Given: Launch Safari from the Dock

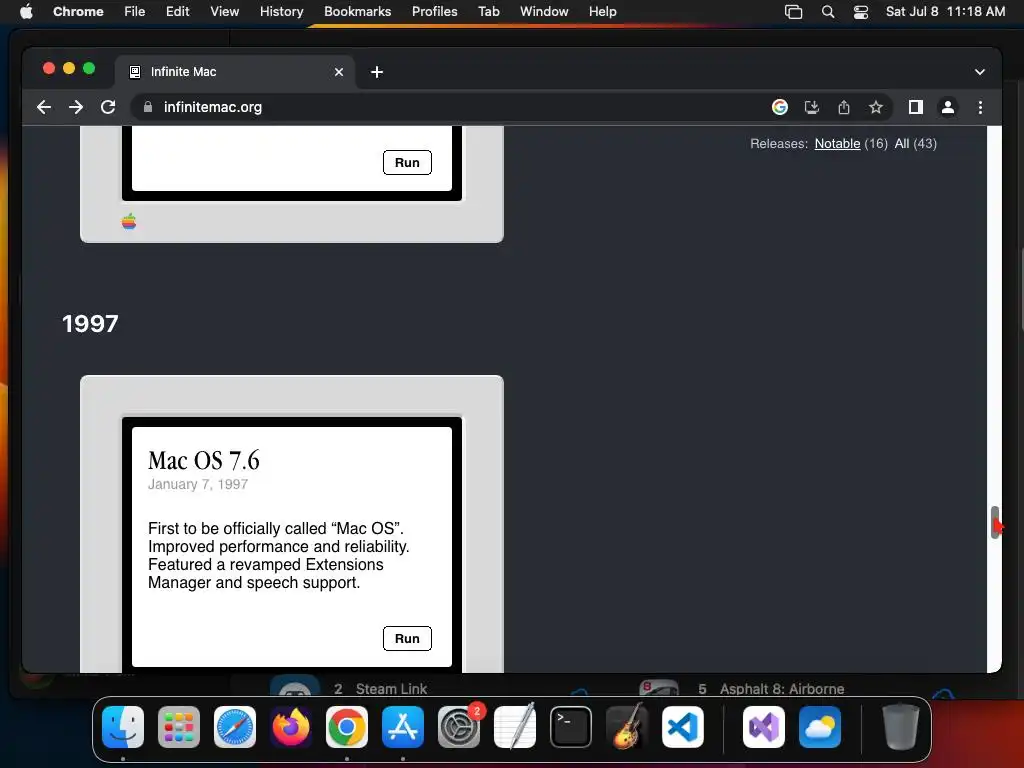Looking at the screenshot, I should 235,727.
